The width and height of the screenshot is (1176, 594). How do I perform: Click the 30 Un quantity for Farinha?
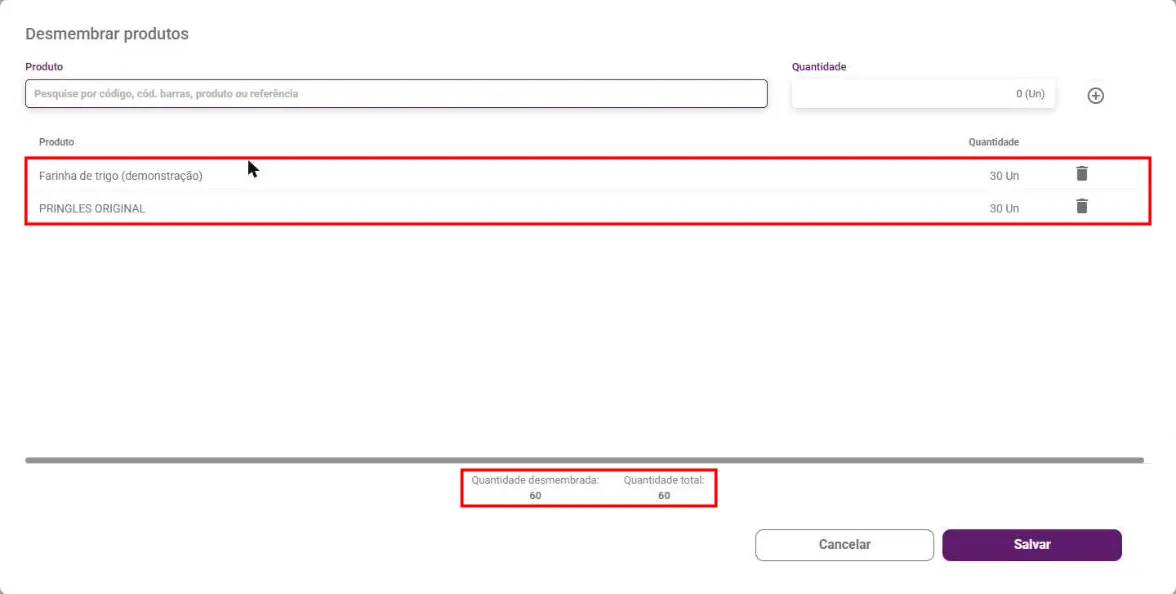point(1004,176)
